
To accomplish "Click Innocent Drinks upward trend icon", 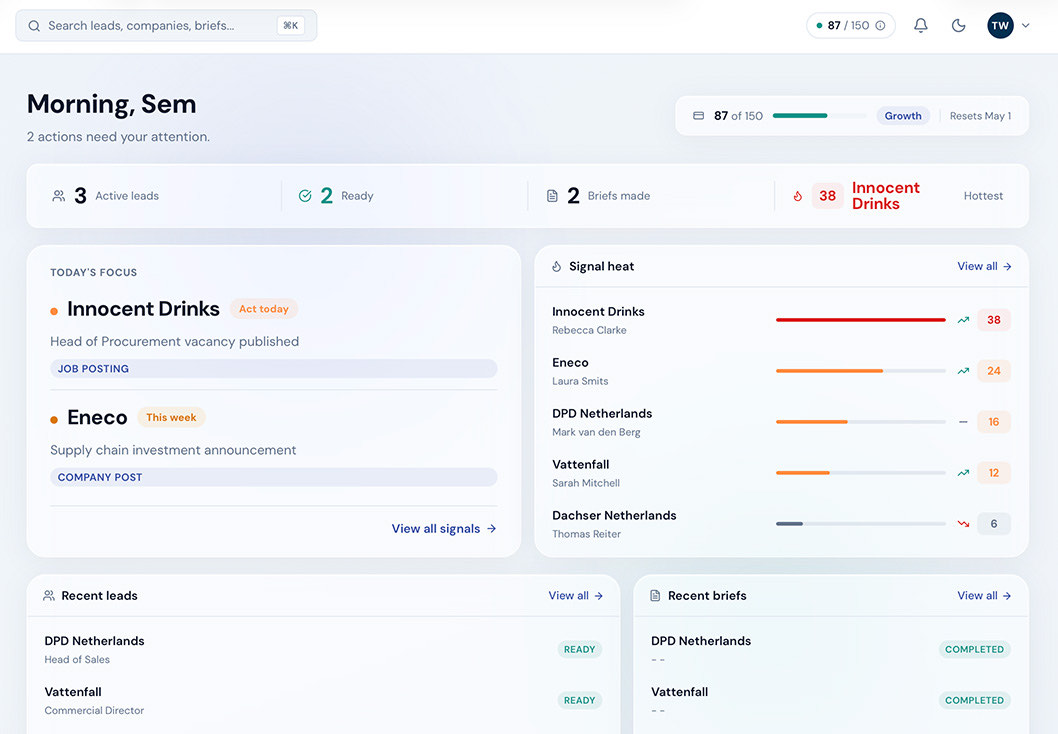I will [x=963, y=320].
